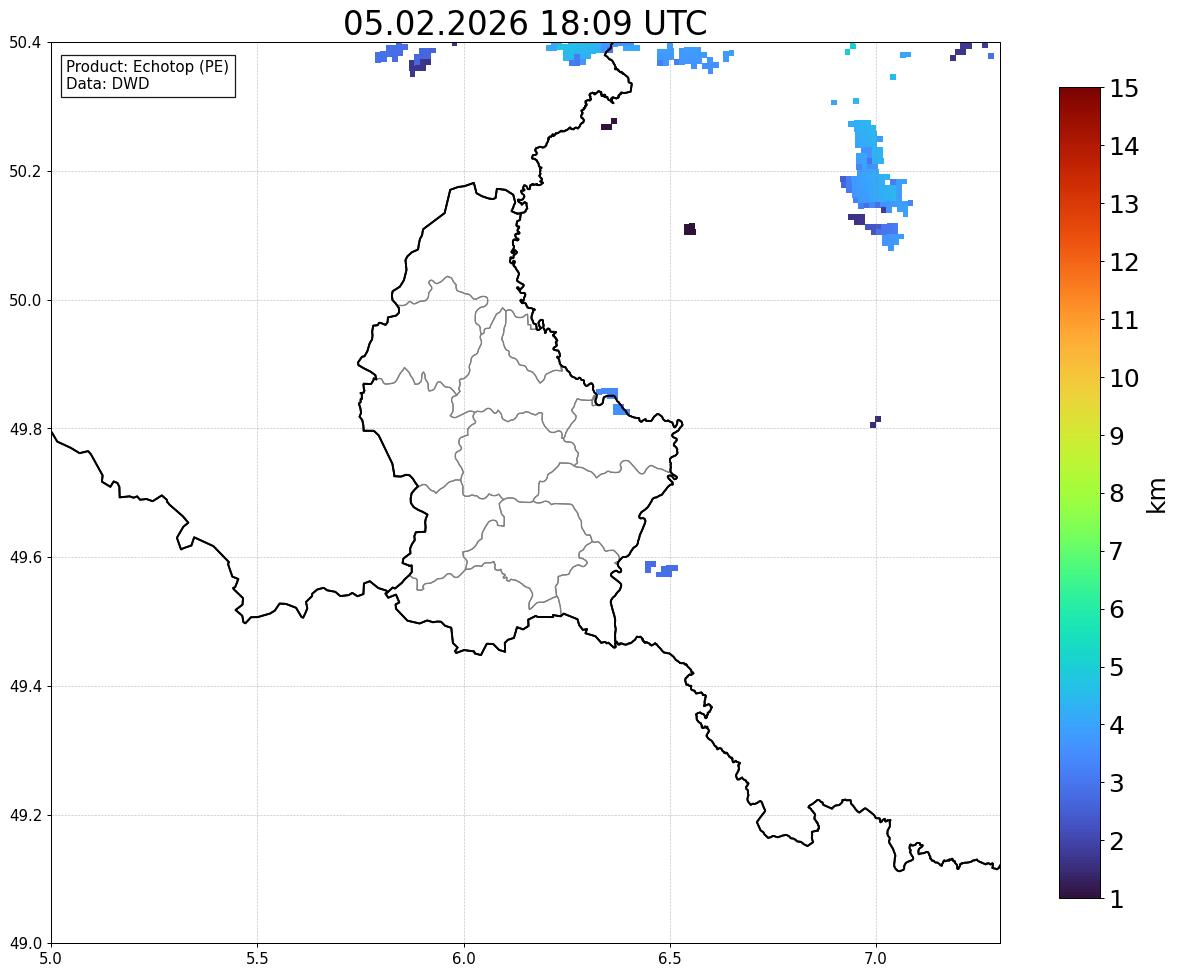Click the colorbar tick label 15
Viewport: 1178px width, 976px height.
click(1124, 89)
